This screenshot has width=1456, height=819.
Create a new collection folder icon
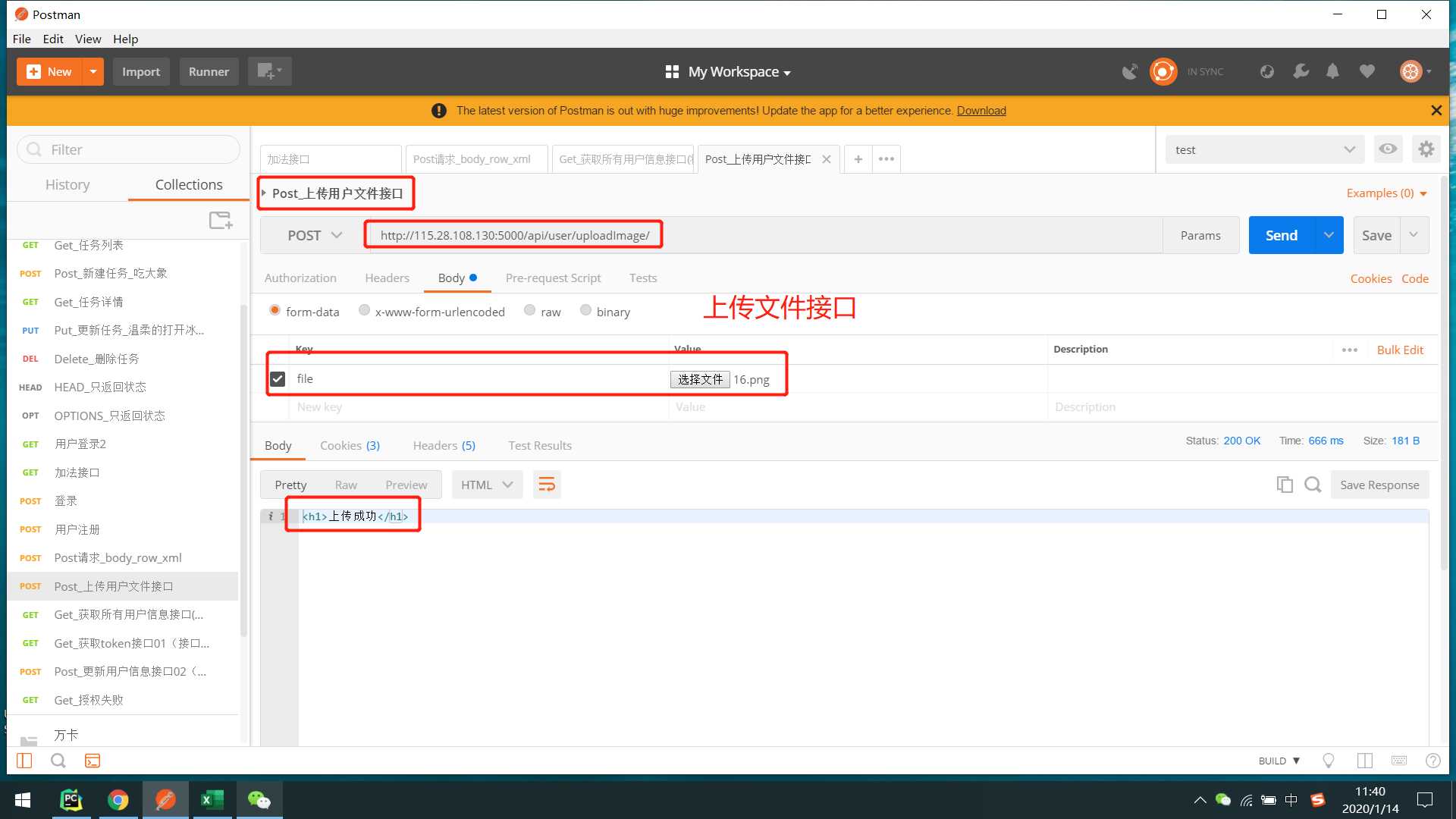click(221, 220)
